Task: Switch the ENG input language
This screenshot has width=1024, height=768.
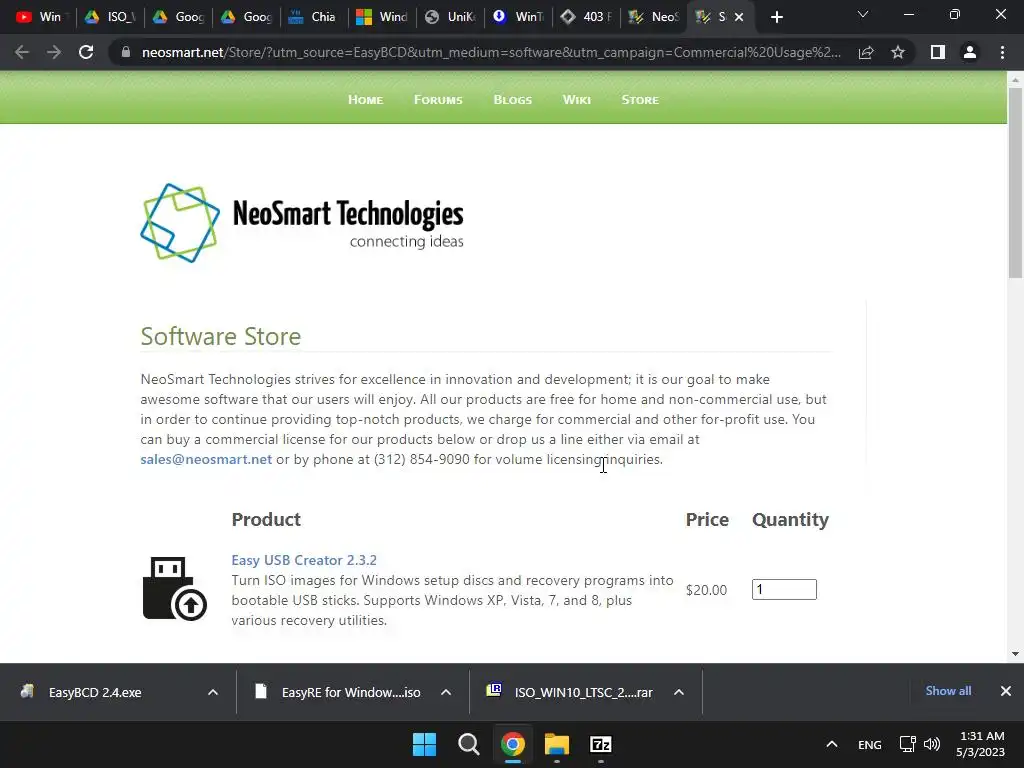Action: 869,745
